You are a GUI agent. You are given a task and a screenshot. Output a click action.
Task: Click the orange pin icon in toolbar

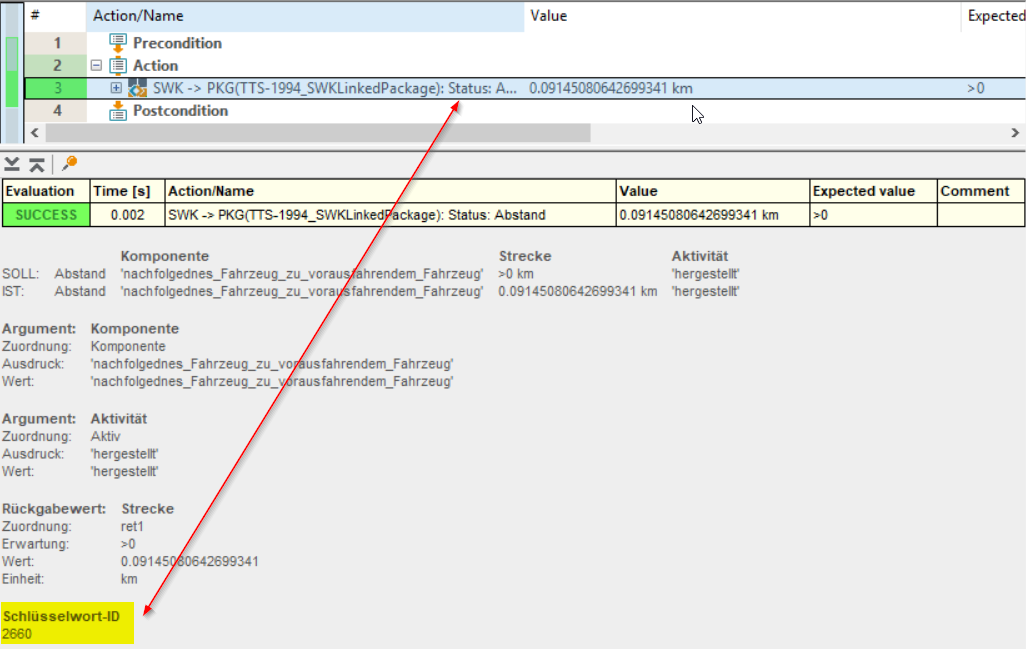[x=69, y=164]
